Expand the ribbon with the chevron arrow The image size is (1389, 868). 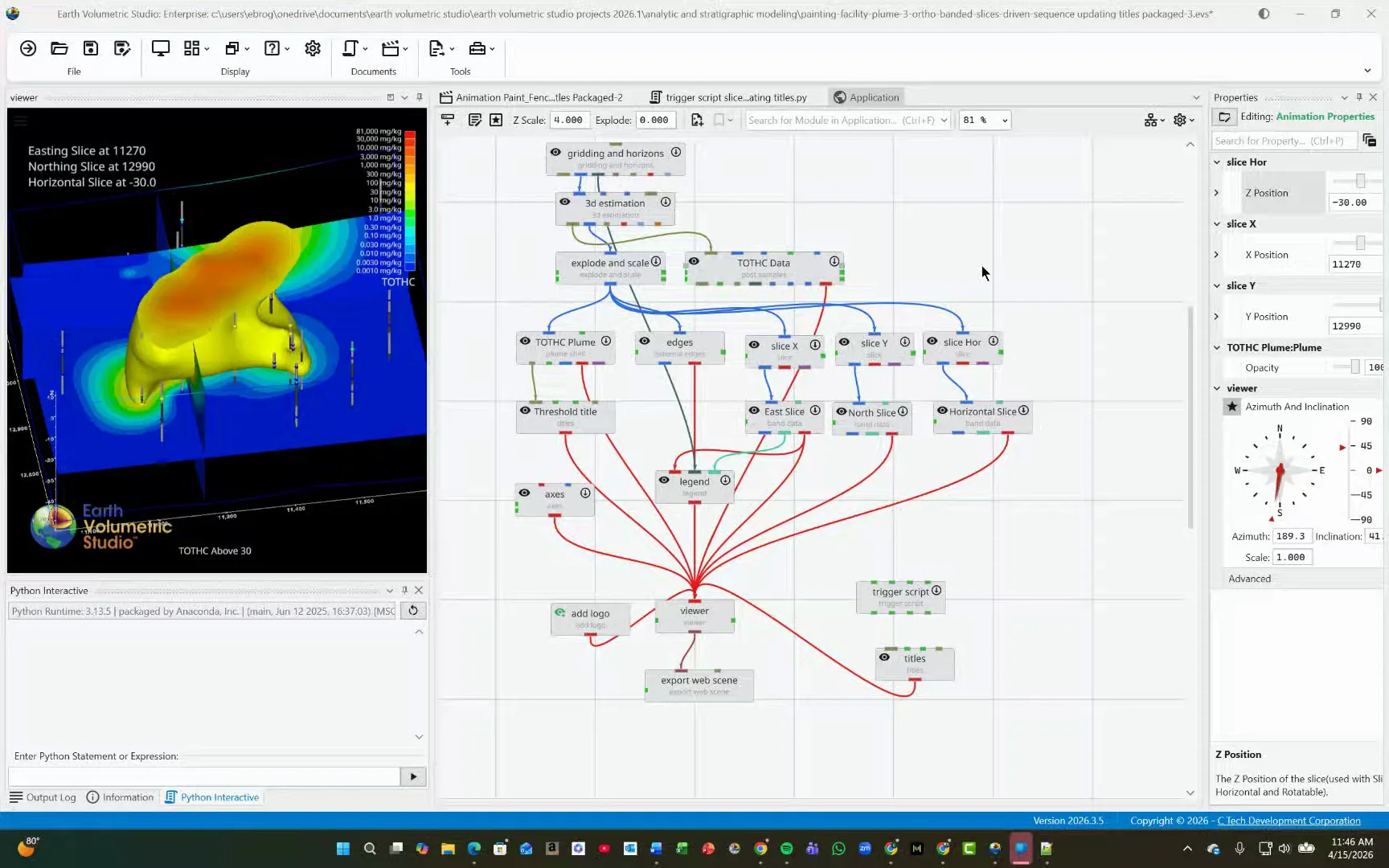coord(1367,71)
